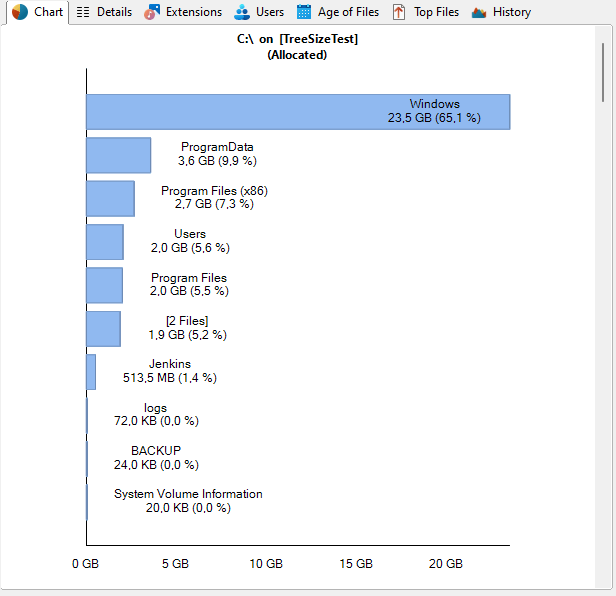
Task: Click the BACKUP folder label
Action: pos(156,451)
